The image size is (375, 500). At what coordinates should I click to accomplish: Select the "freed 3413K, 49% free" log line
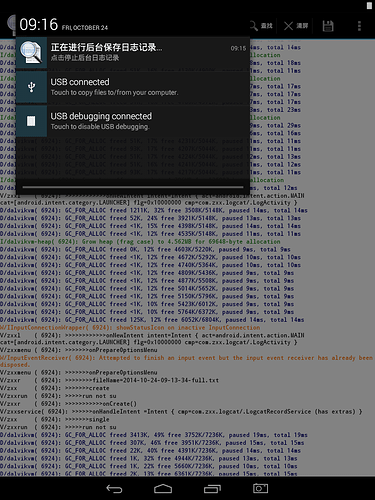point(154,435)
